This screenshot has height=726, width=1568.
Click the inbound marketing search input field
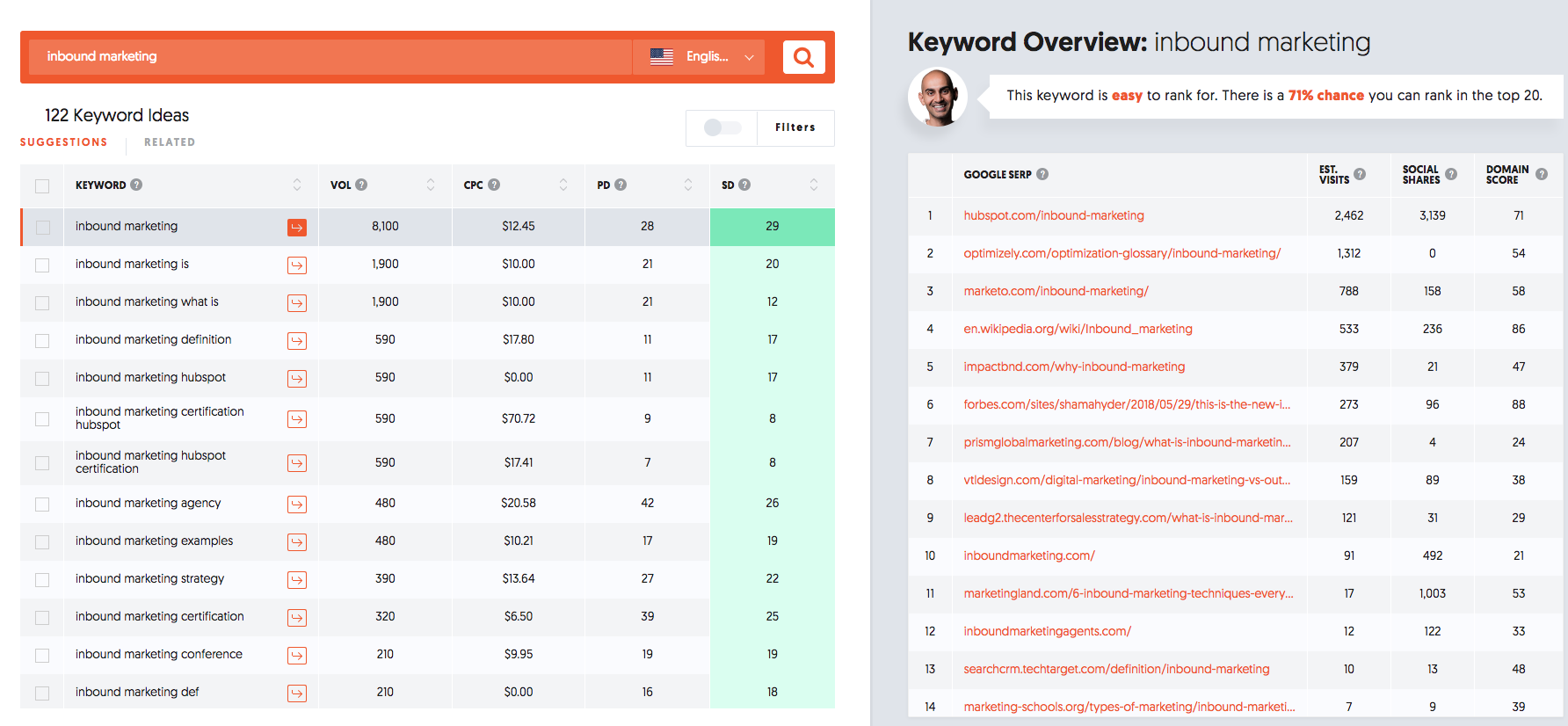330,56
